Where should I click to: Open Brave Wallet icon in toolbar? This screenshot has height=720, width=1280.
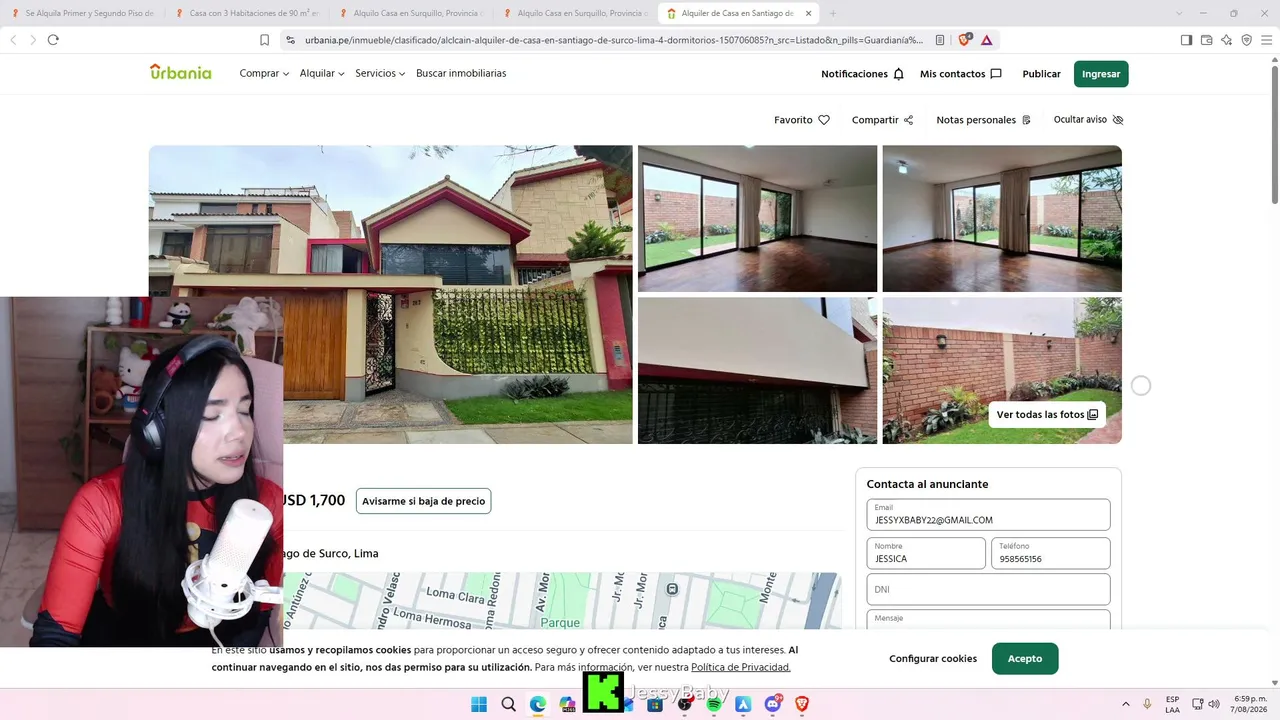[1206, 40]
